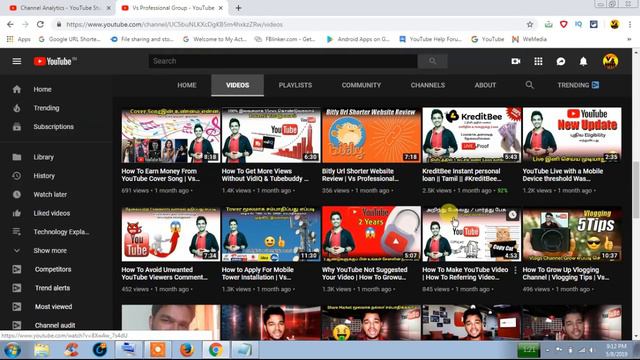Open Firefox from taskbar
This screenshot has height=360, width=640.
click(187, 350)
